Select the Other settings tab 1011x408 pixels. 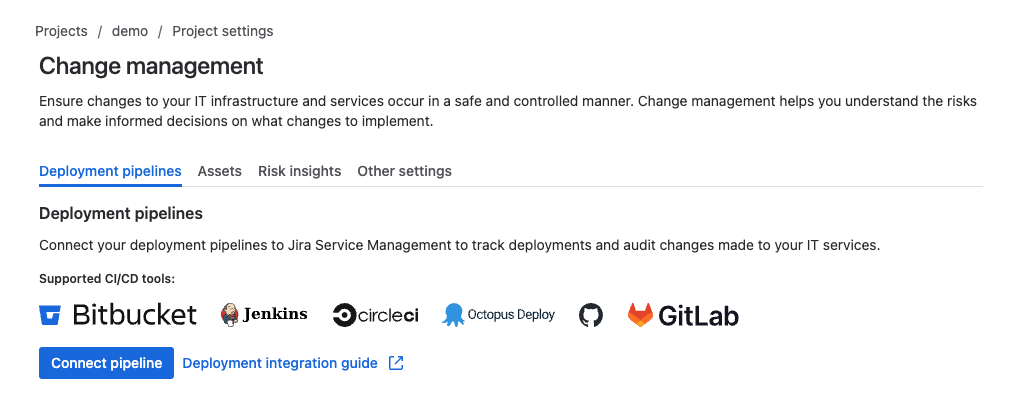(405, 171)
